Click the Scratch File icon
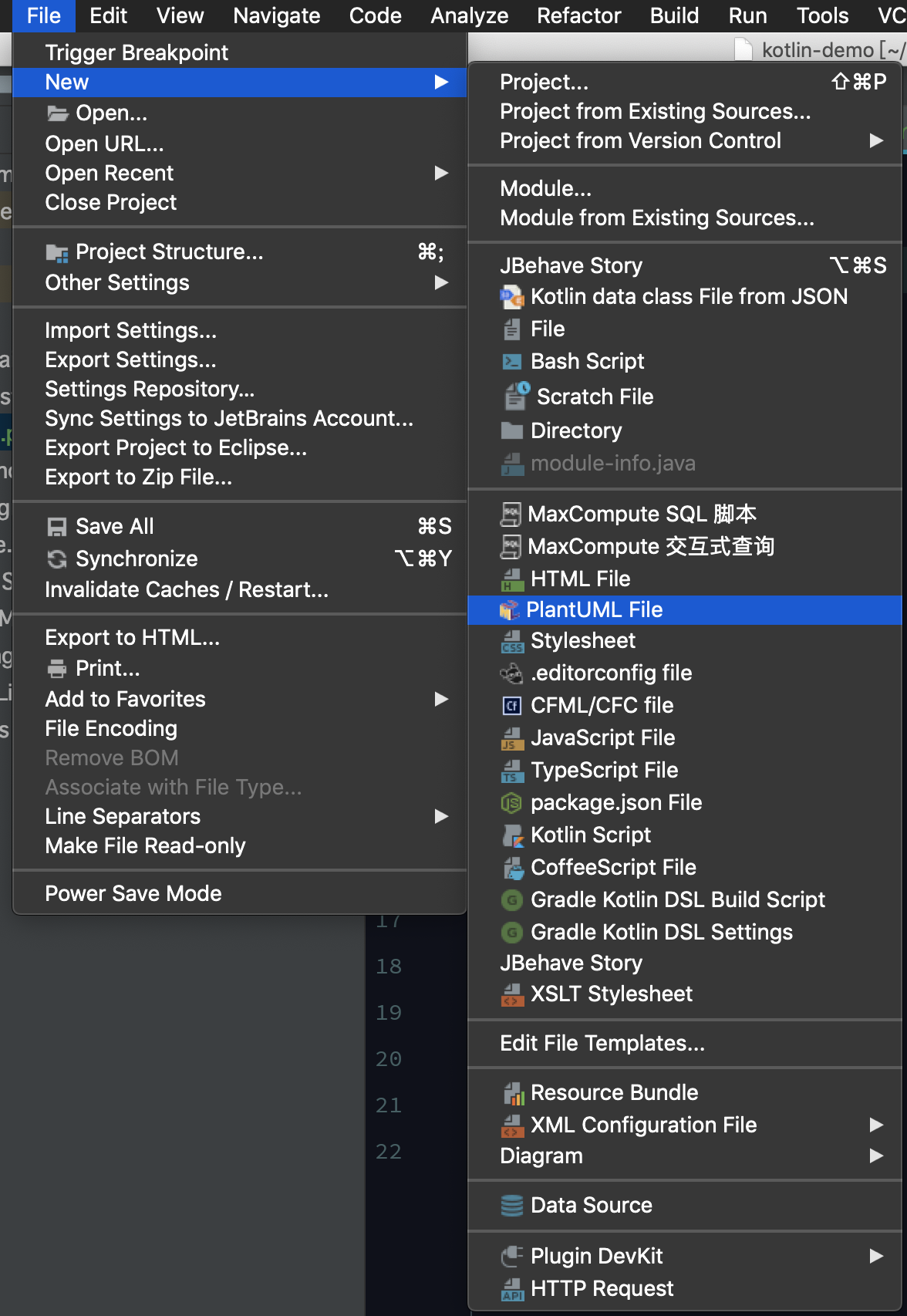This screenshot has width=907, height=1316. (516, 396)
